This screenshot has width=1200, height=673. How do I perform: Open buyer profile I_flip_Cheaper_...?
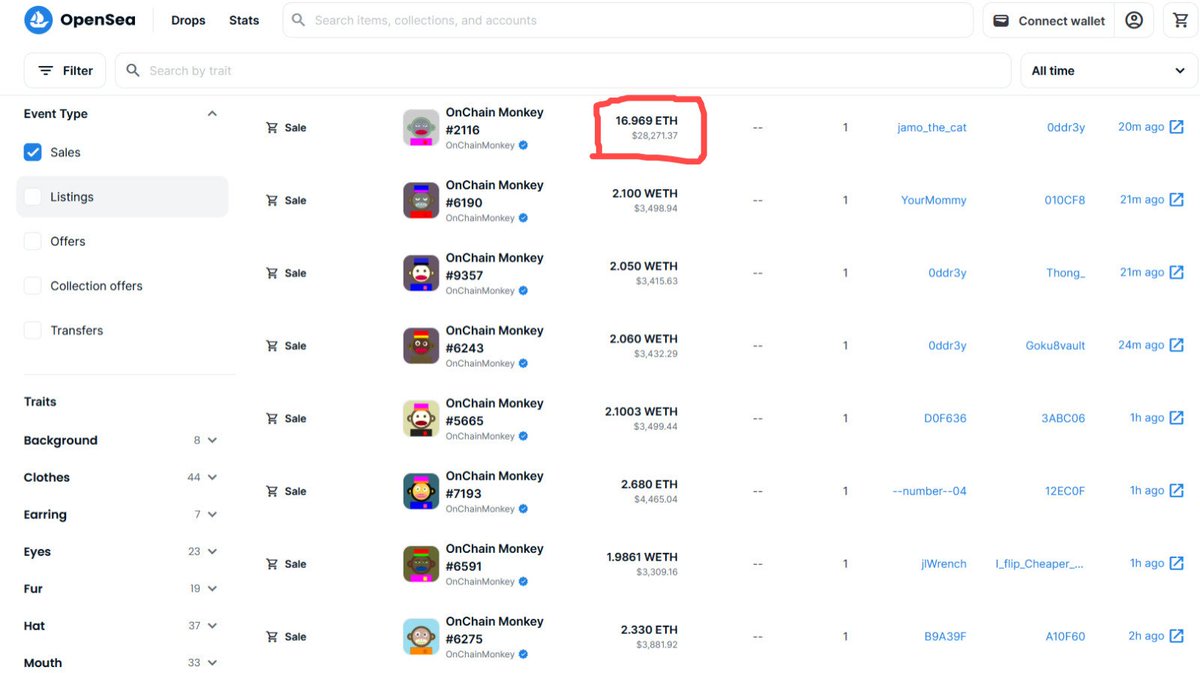click(1040, 564)
